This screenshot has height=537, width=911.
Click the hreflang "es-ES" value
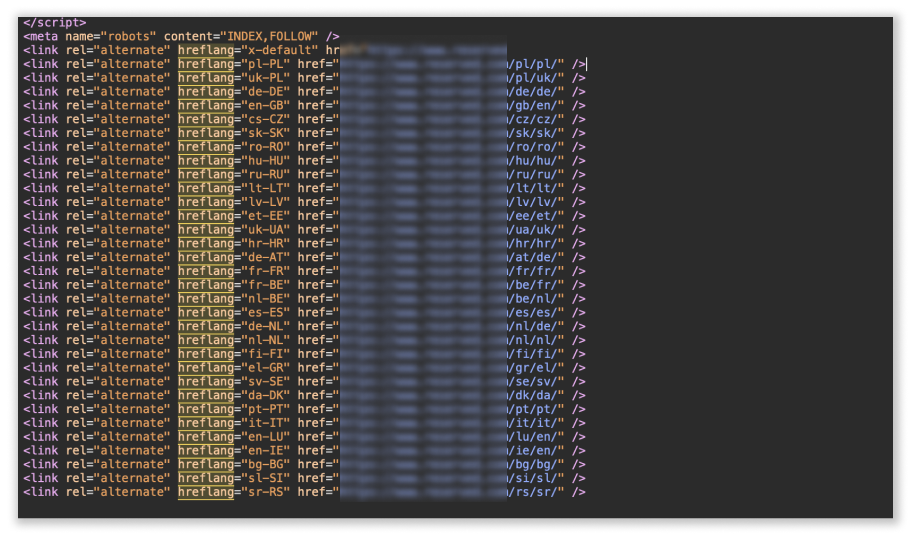pyautogui.click(x=266, y=313)
